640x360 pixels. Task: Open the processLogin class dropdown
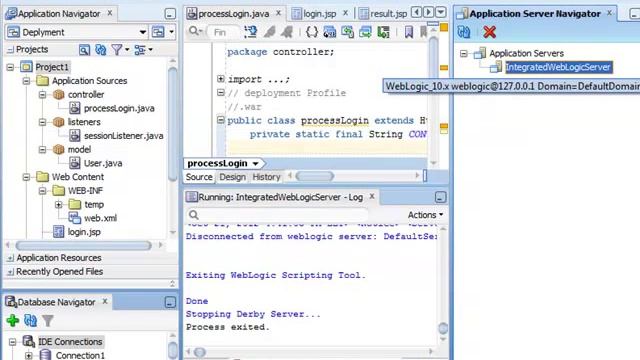[x=256, y=164]
